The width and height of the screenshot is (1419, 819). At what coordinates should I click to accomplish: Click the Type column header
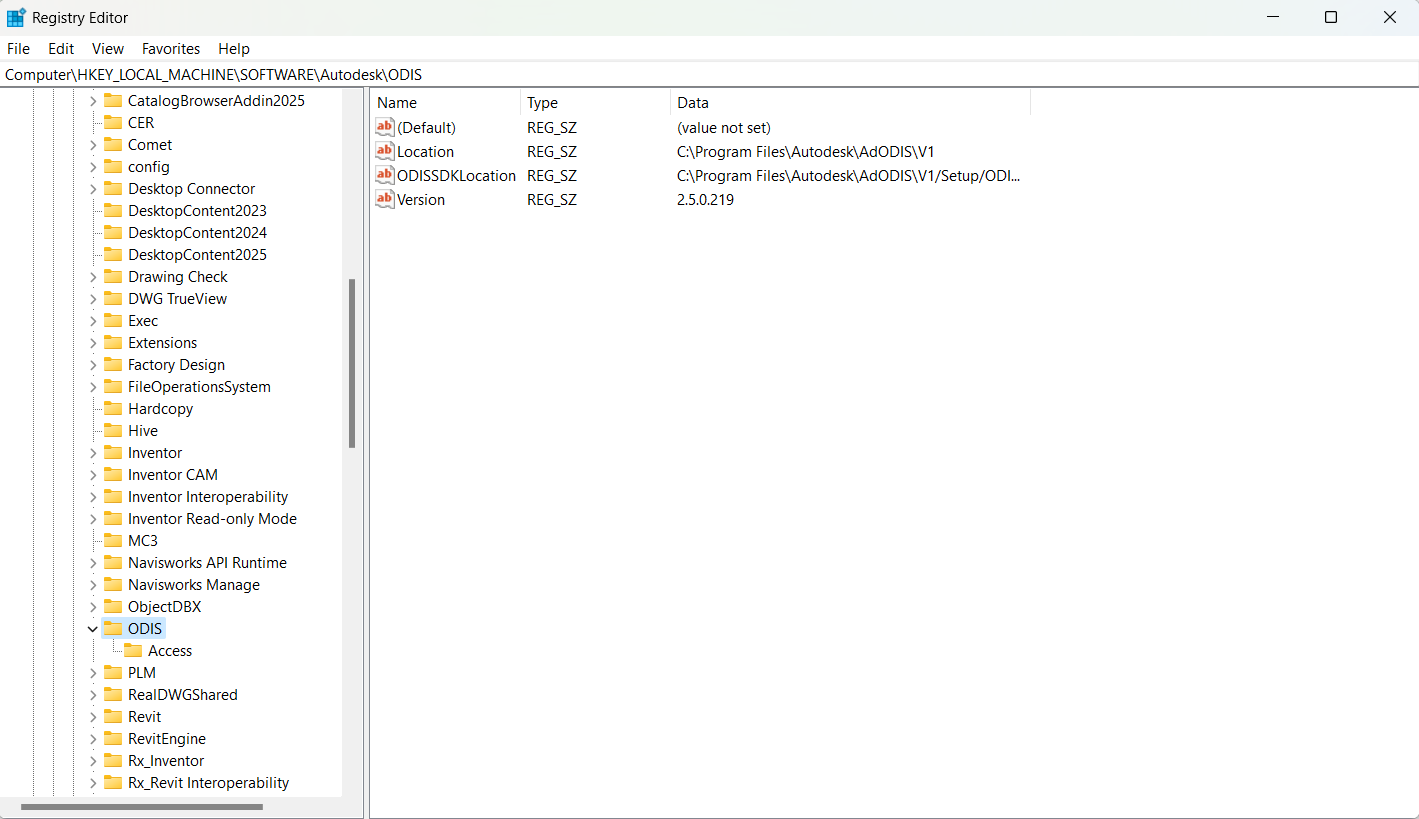(x=595, y=103)
